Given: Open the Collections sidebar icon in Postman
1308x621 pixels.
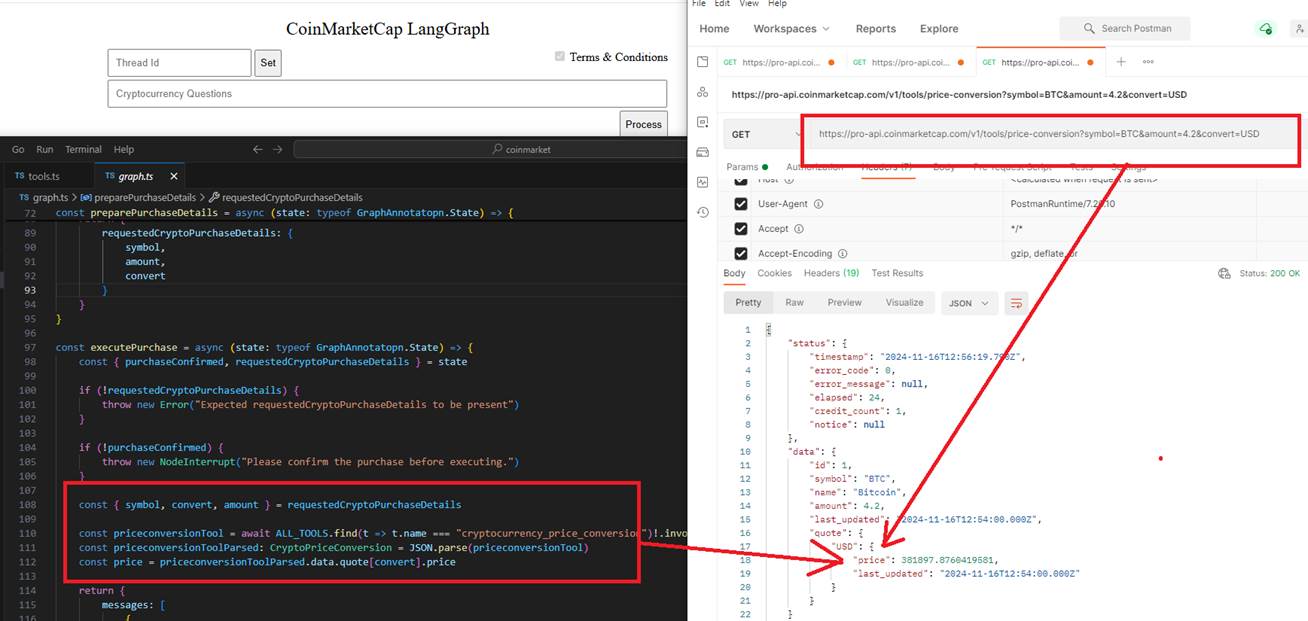Looking at the screenshot, I should coord(703,62).
